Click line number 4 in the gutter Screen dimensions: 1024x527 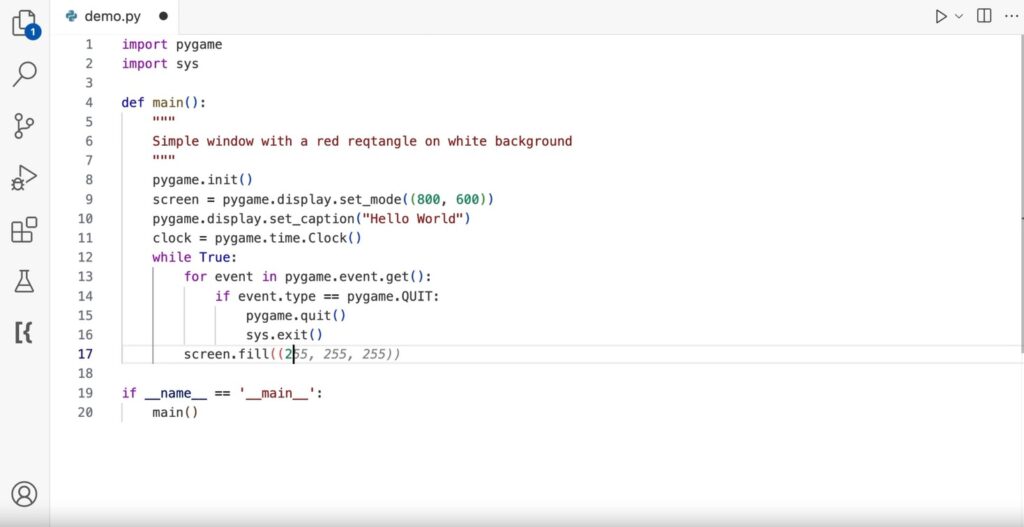[x=89, y=103]
